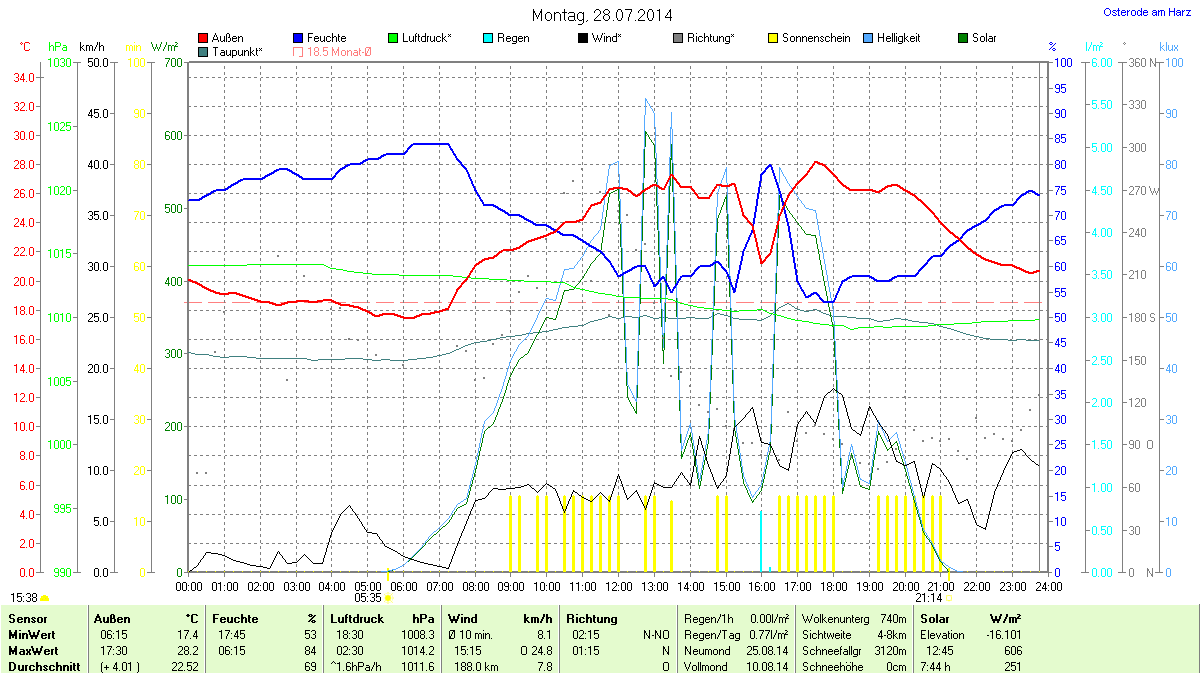Click the gray Richtung legend marker
This screenshot has height=673, width=1200.
tap(678, 38)
